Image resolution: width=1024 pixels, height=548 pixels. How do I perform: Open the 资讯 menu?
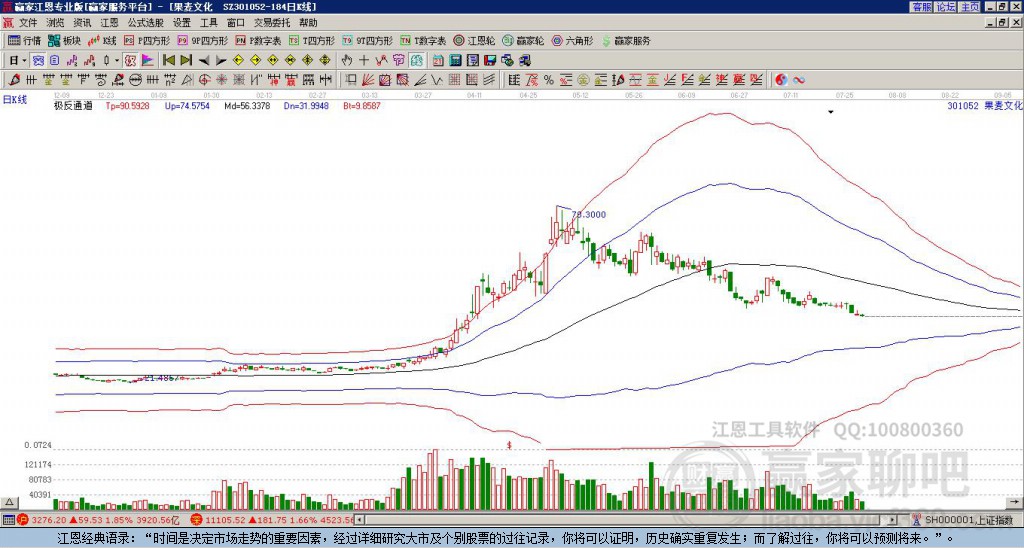pyautogui.click(x=82, y=23)
